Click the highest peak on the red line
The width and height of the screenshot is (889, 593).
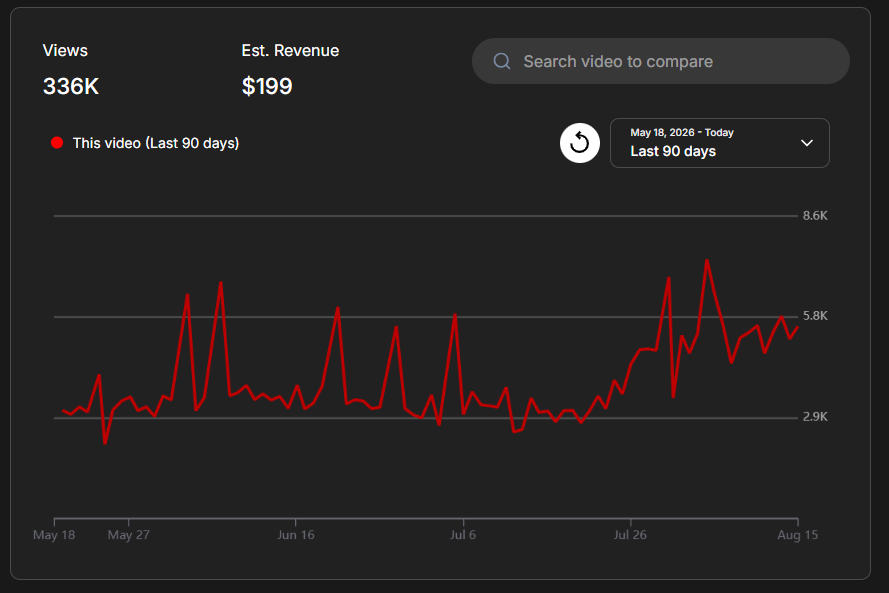coord(707,261)
